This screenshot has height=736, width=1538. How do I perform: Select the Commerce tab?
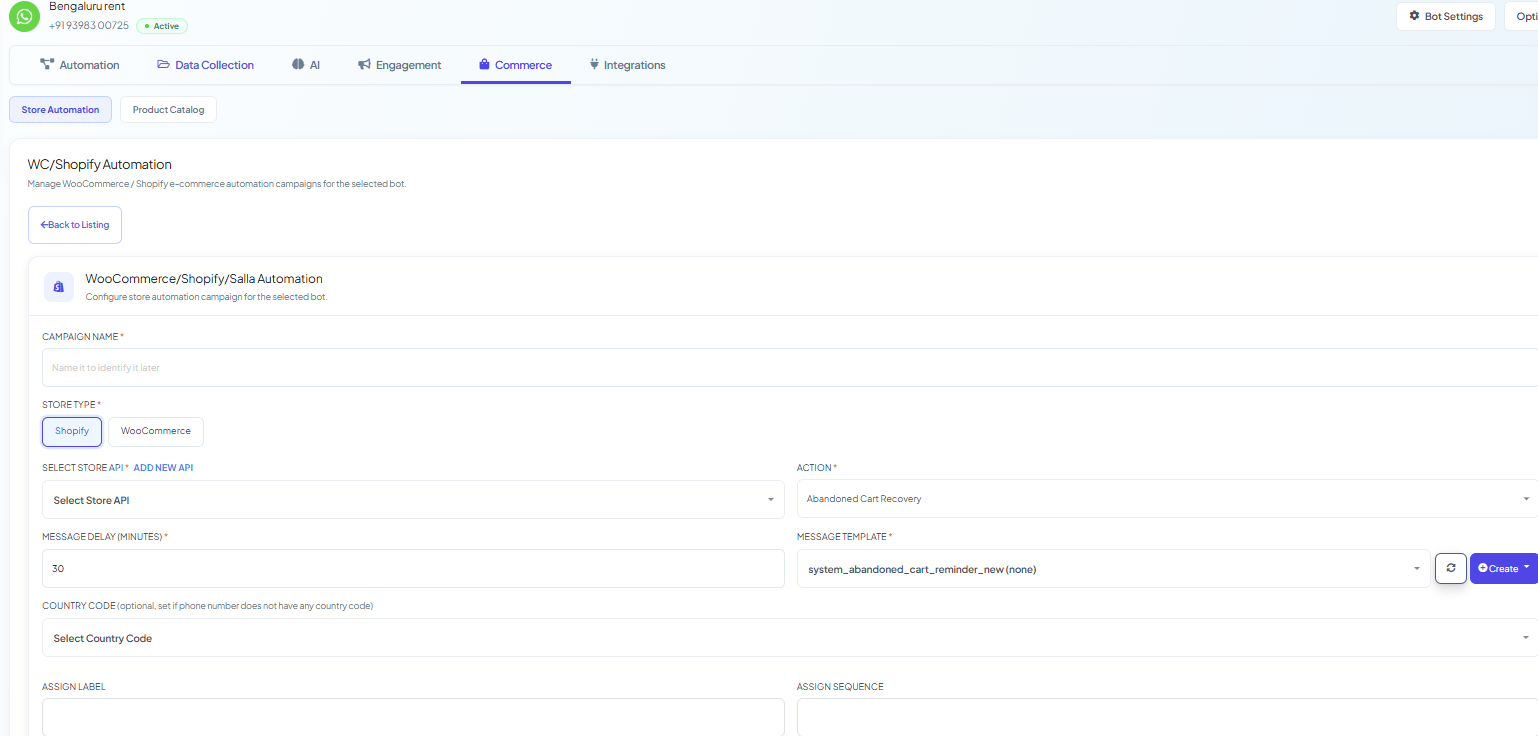point(515,65)
